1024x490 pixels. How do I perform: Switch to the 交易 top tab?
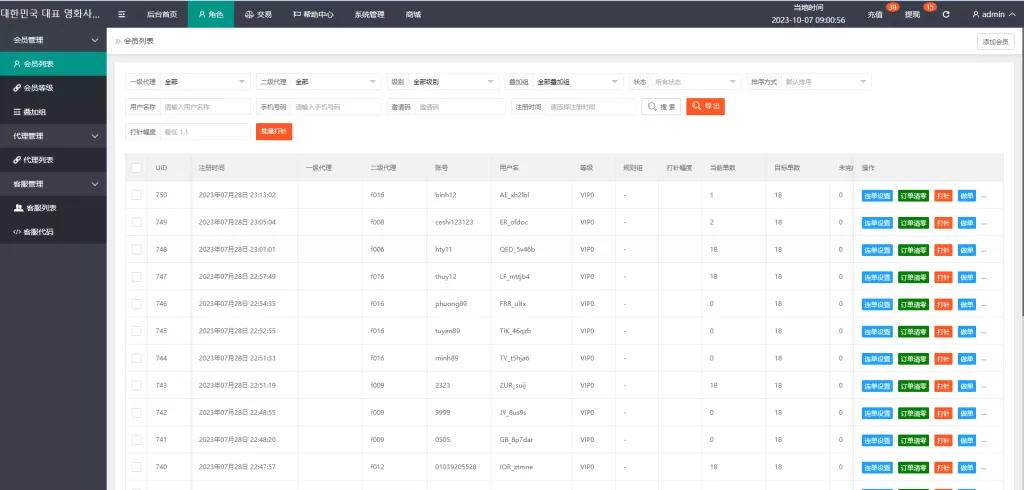pos(257,15)
